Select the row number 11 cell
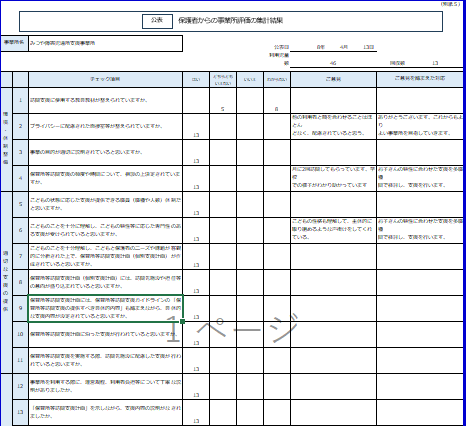Viewport: 466px width, 426px height. coord(21,360)
